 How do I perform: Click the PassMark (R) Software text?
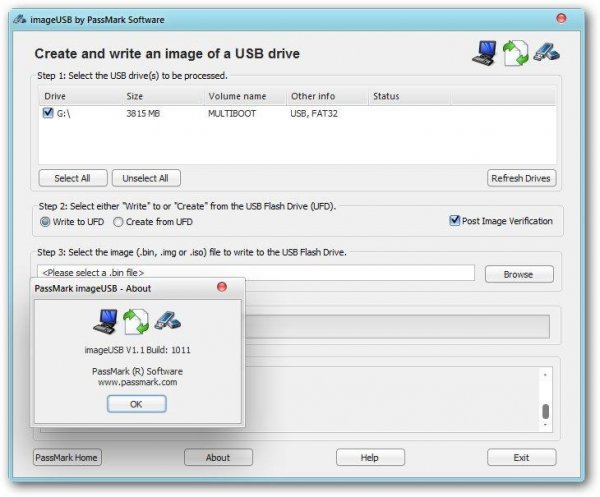pyautogui.click(x=137, y=371)
